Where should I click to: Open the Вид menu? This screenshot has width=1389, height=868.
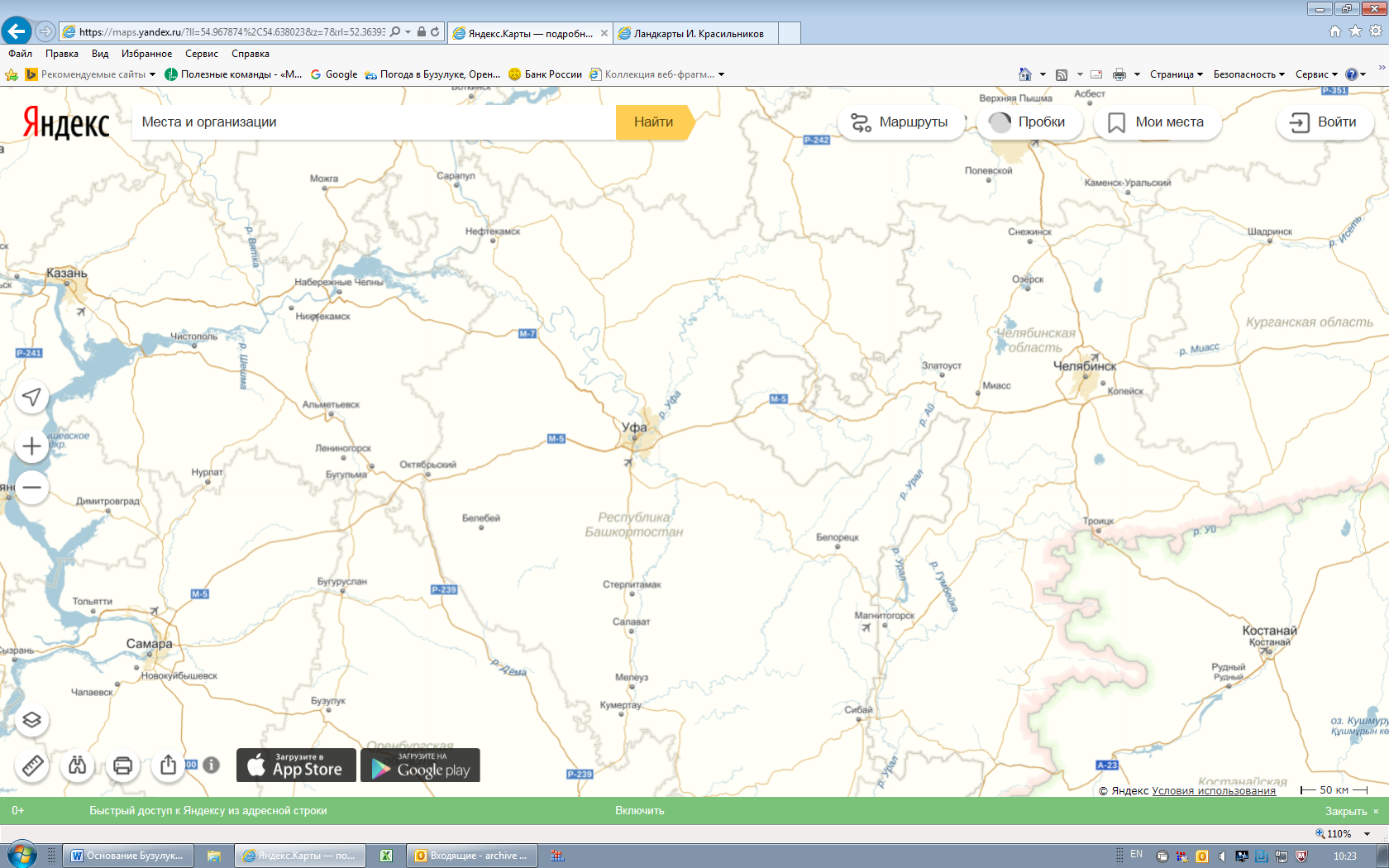click(100, 54)
